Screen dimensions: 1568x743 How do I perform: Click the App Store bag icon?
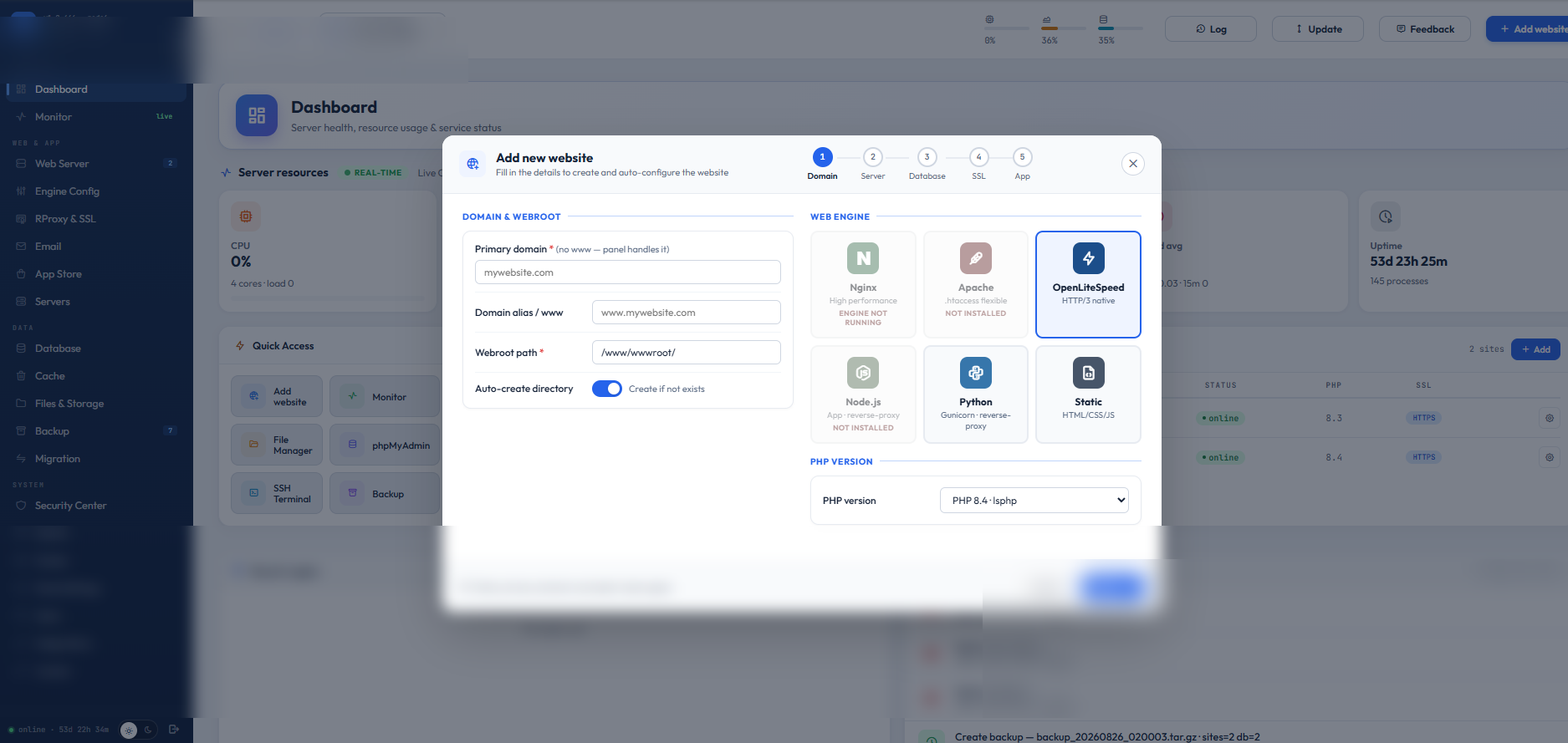coord(21,274)
